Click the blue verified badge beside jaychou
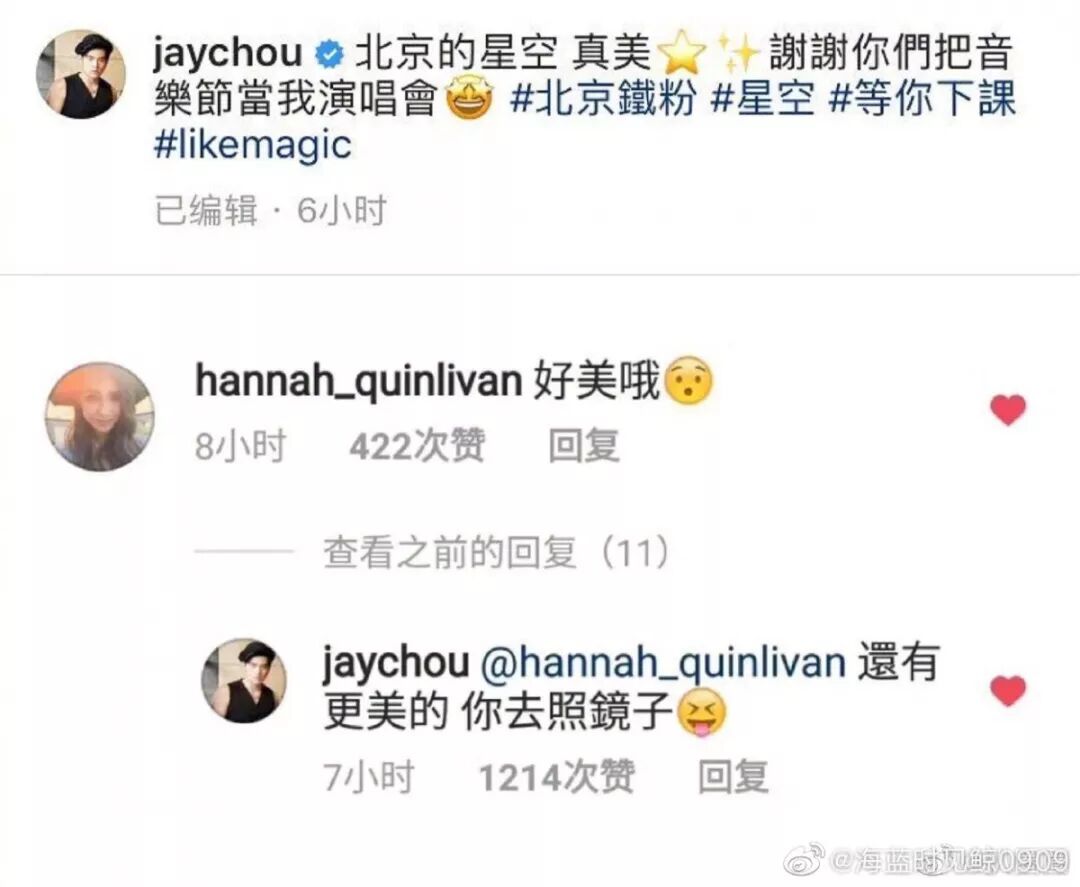The width and height of the screenshot is (1080, 887). (x=329, y=56)
